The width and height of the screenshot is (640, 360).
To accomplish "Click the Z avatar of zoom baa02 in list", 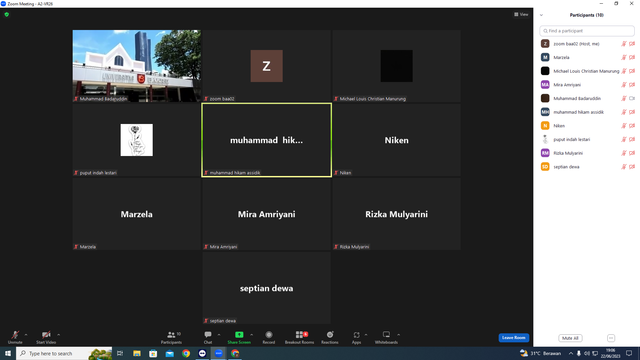I will coord(545,44).
